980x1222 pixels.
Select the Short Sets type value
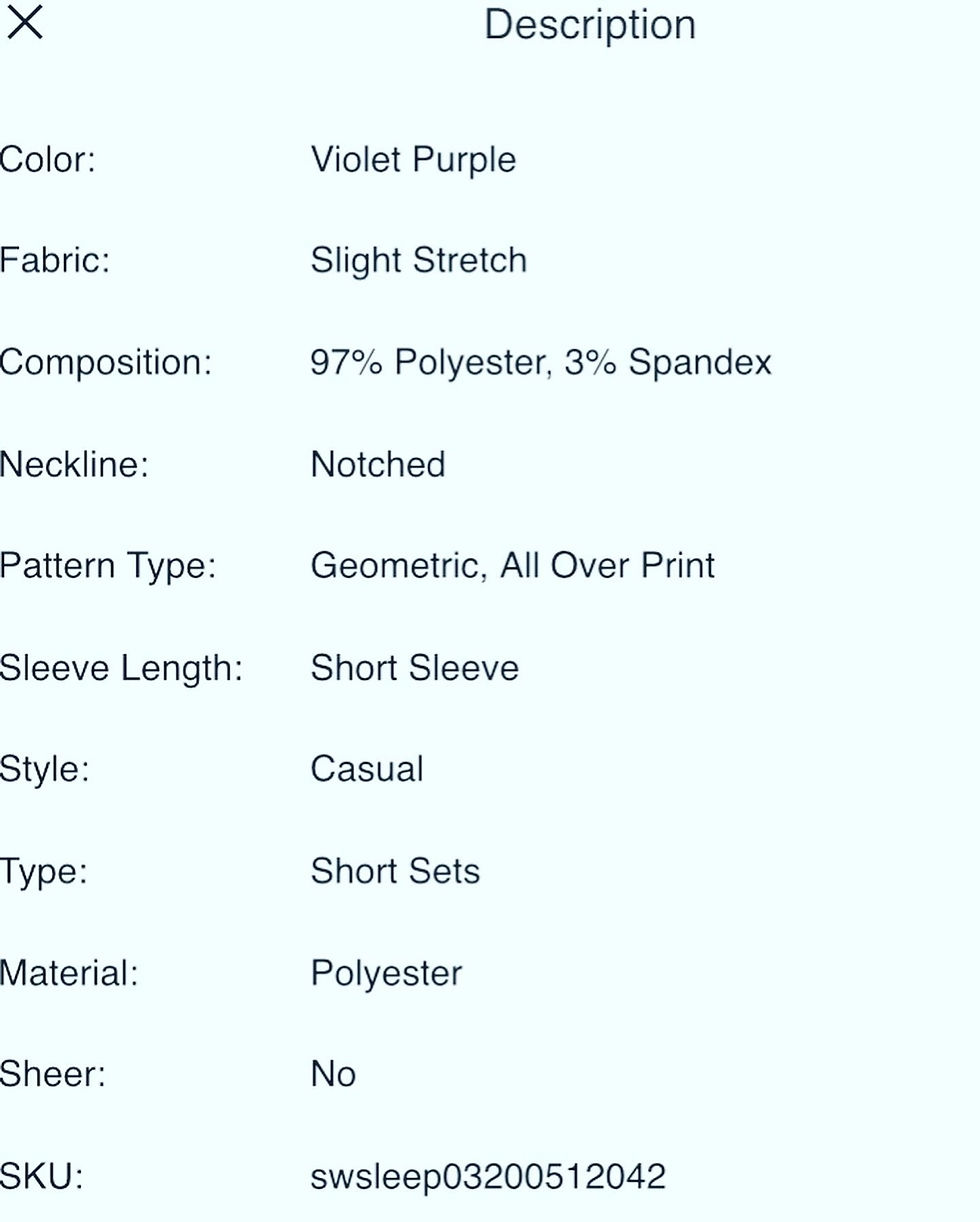(395, 871)
